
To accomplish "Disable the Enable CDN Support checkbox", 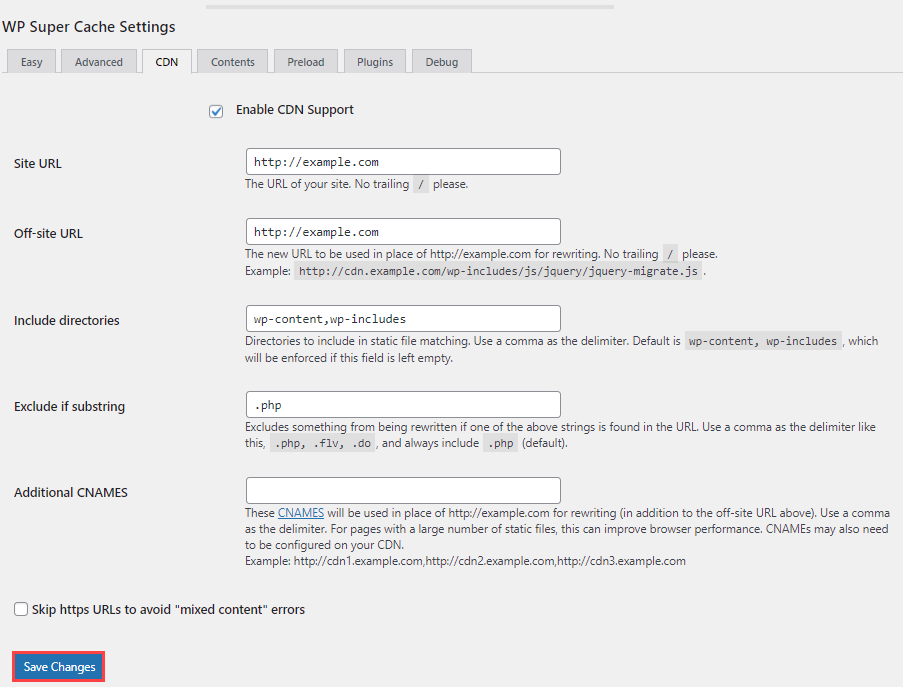I will [x=216, y=111].
